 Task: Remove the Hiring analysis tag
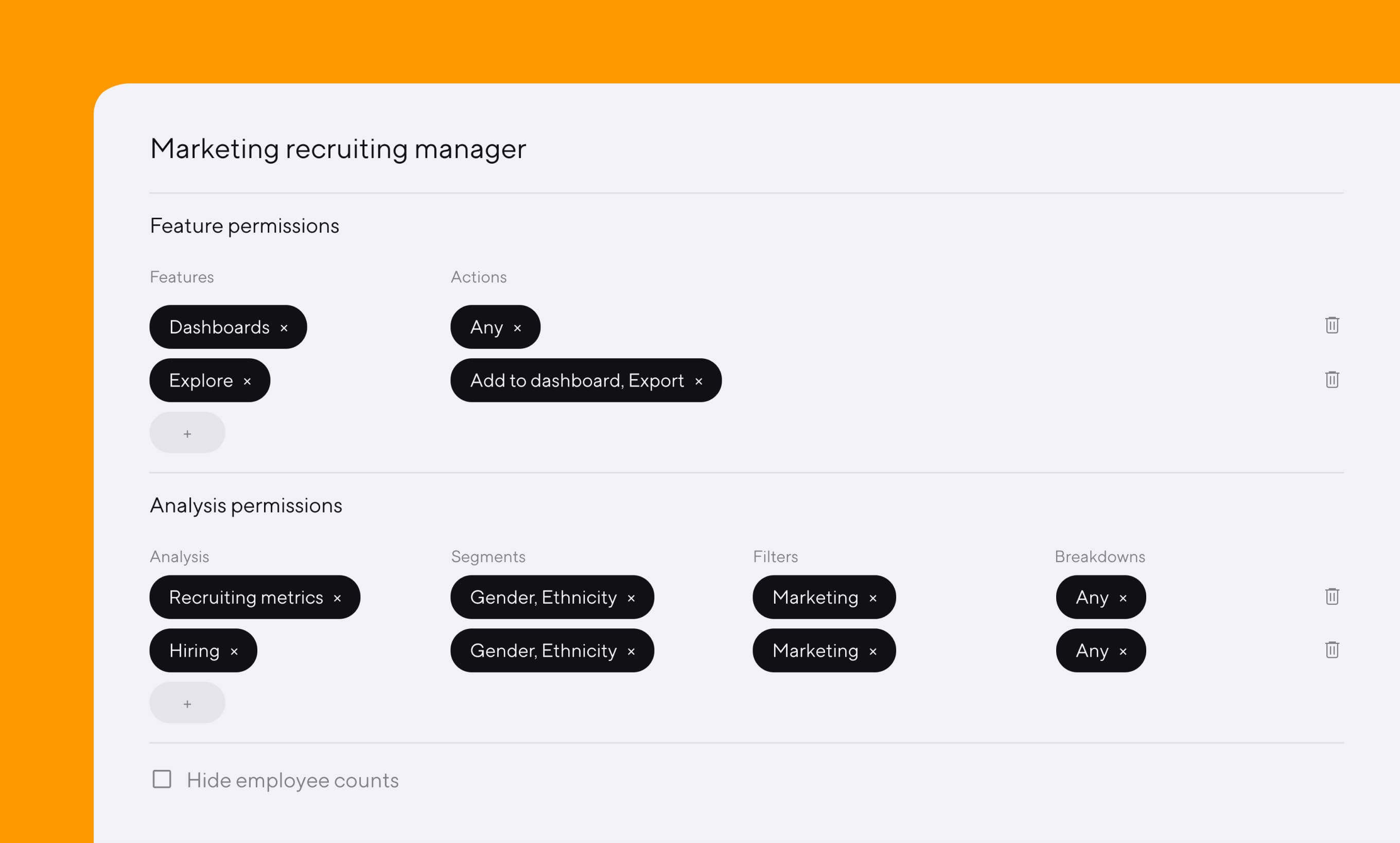(235, 651)
